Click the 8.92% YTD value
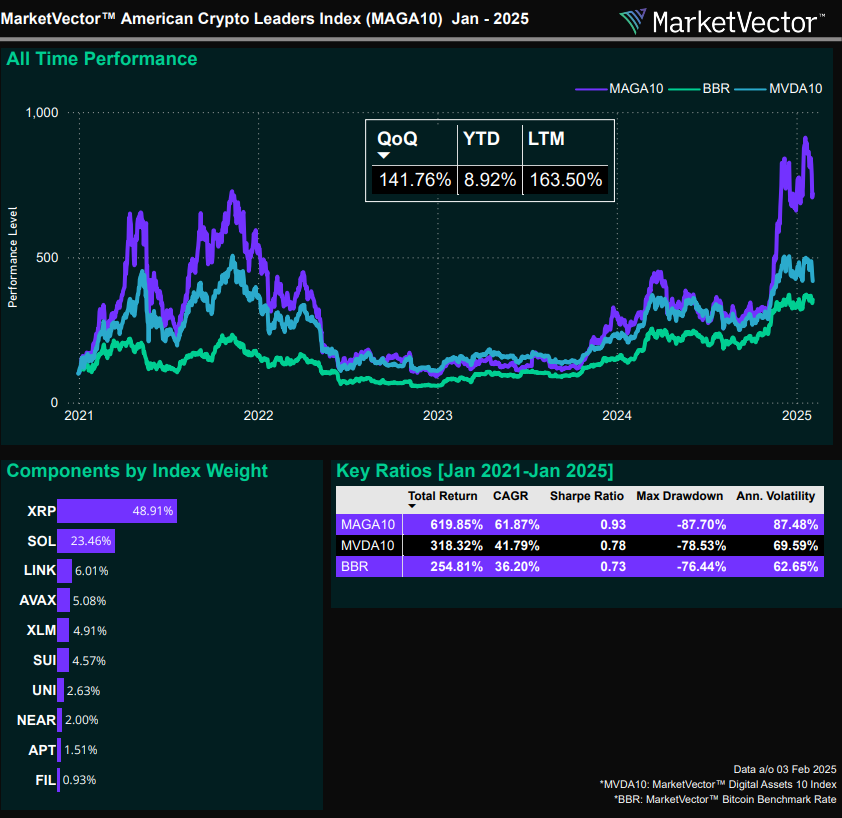The height and width of the screenshot is (818, 842). [490, 179]
